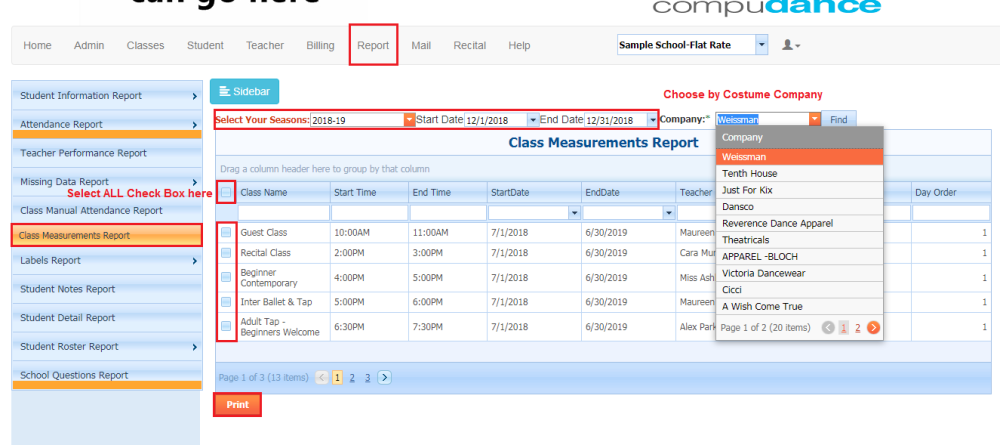Click the Start Time filter field
Viewport: 1000px width, 445px height.
(x=369, y=213)
